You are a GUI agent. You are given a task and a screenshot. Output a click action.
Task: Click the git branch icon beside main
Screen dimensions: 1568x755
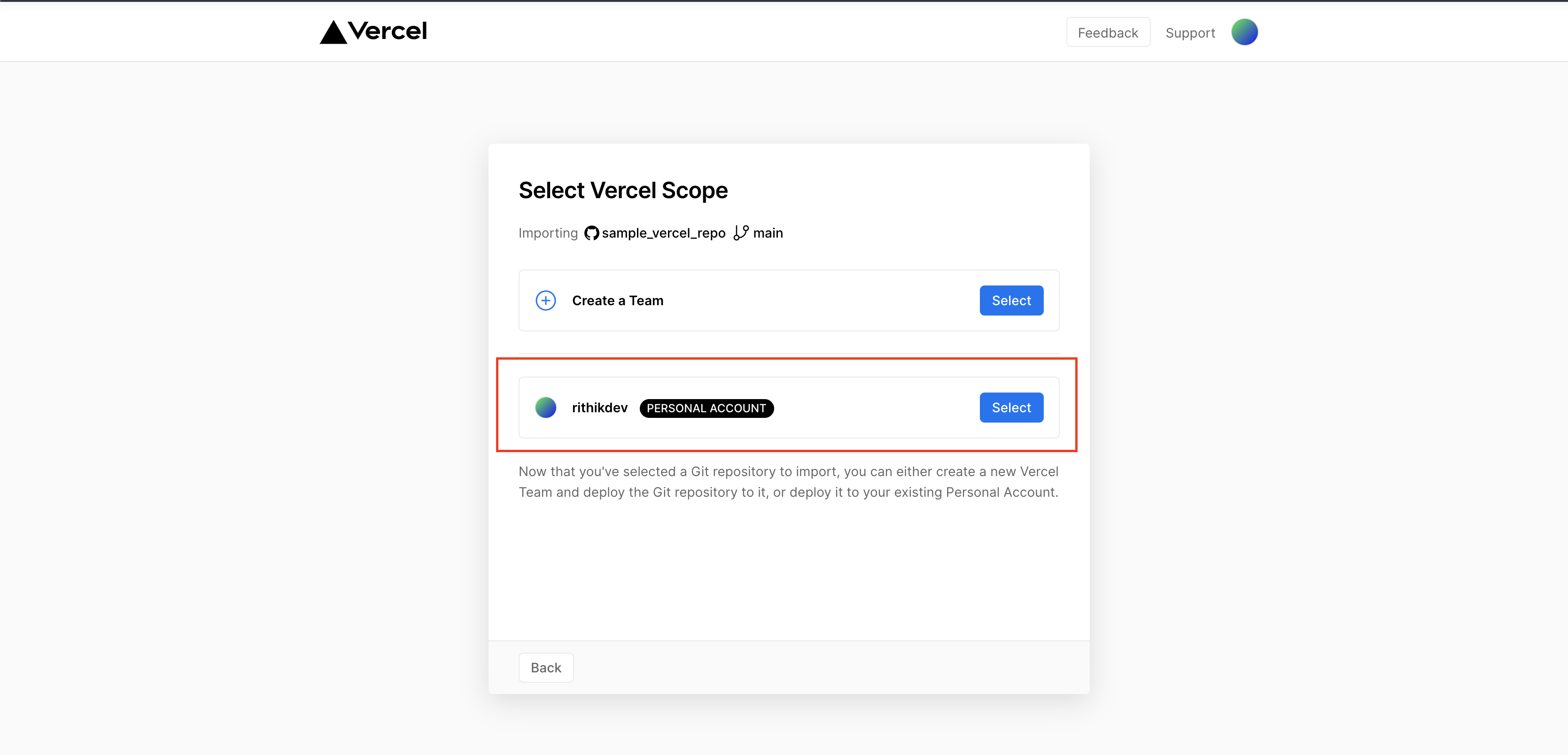coord(740,233)
